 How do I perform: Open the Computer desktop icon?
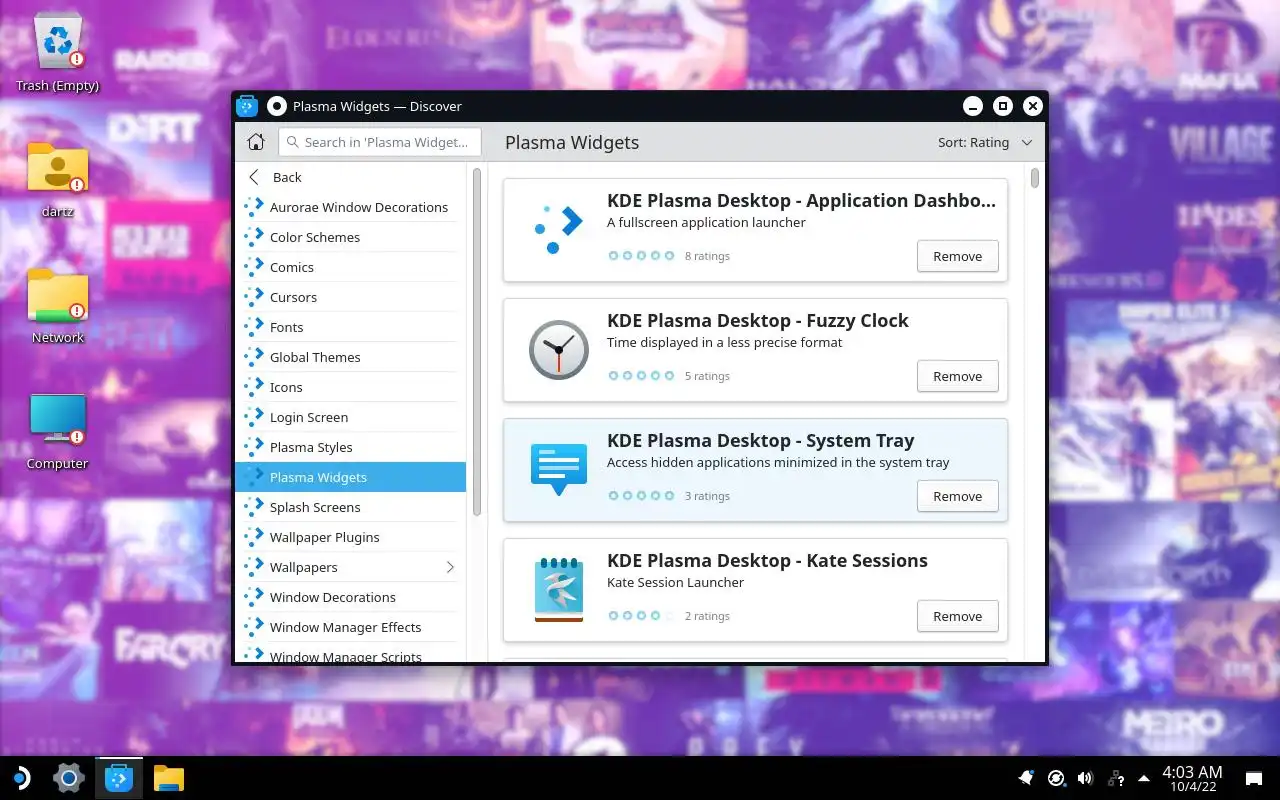[58, 419]
